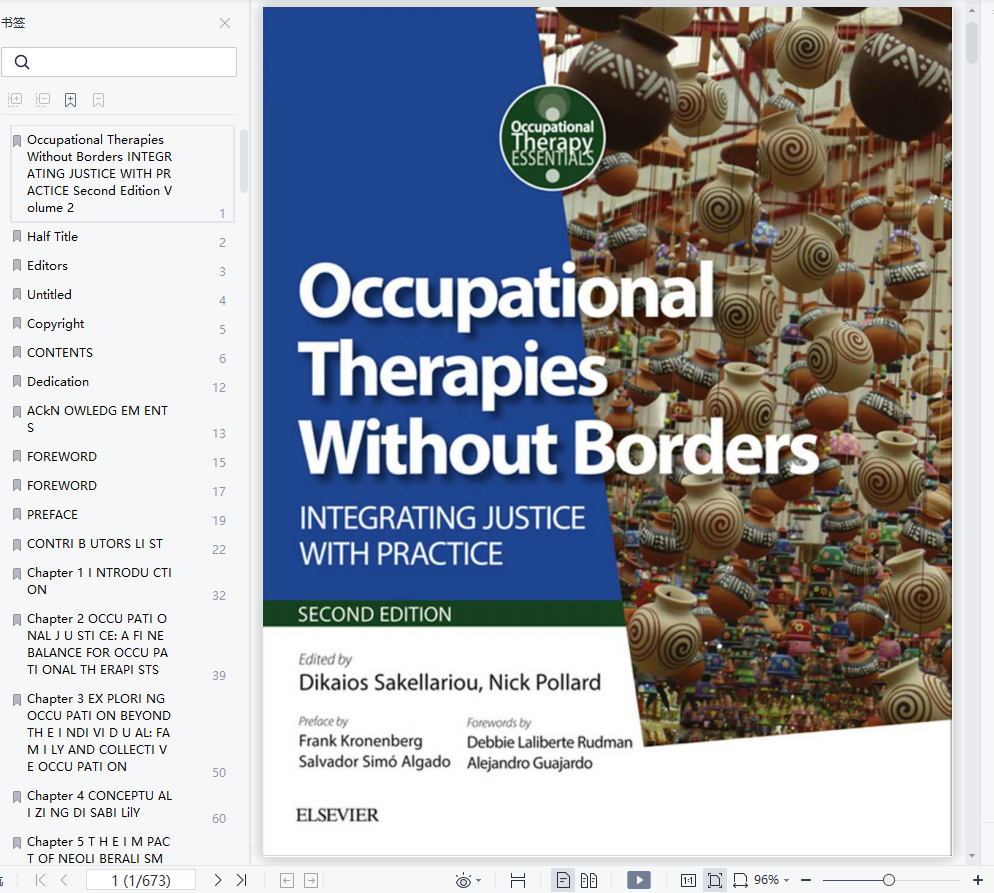Open the 96% zoom level dropdown
Screen dimensions: 994x893
click(771, 880)
